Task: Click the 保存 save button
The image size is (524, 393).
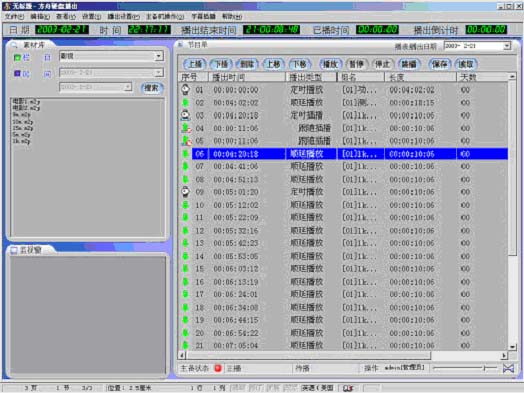Action: [440, 64]
